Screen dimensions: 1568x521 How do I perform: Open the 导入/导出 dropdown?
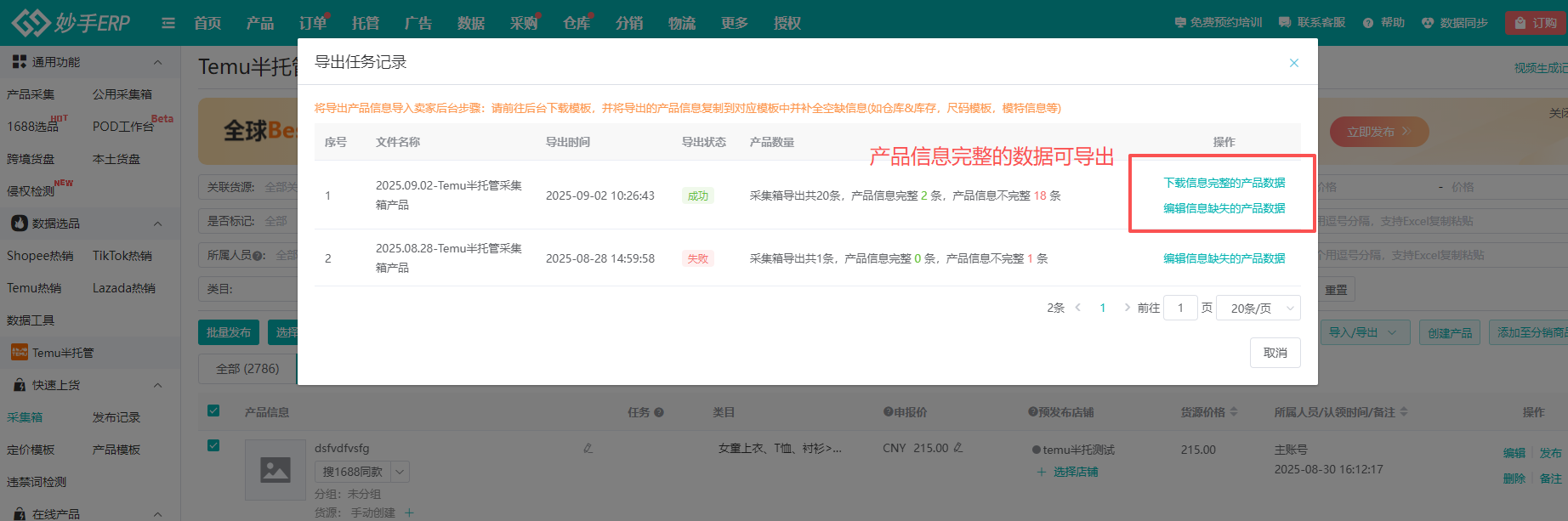coord(1365,332)
